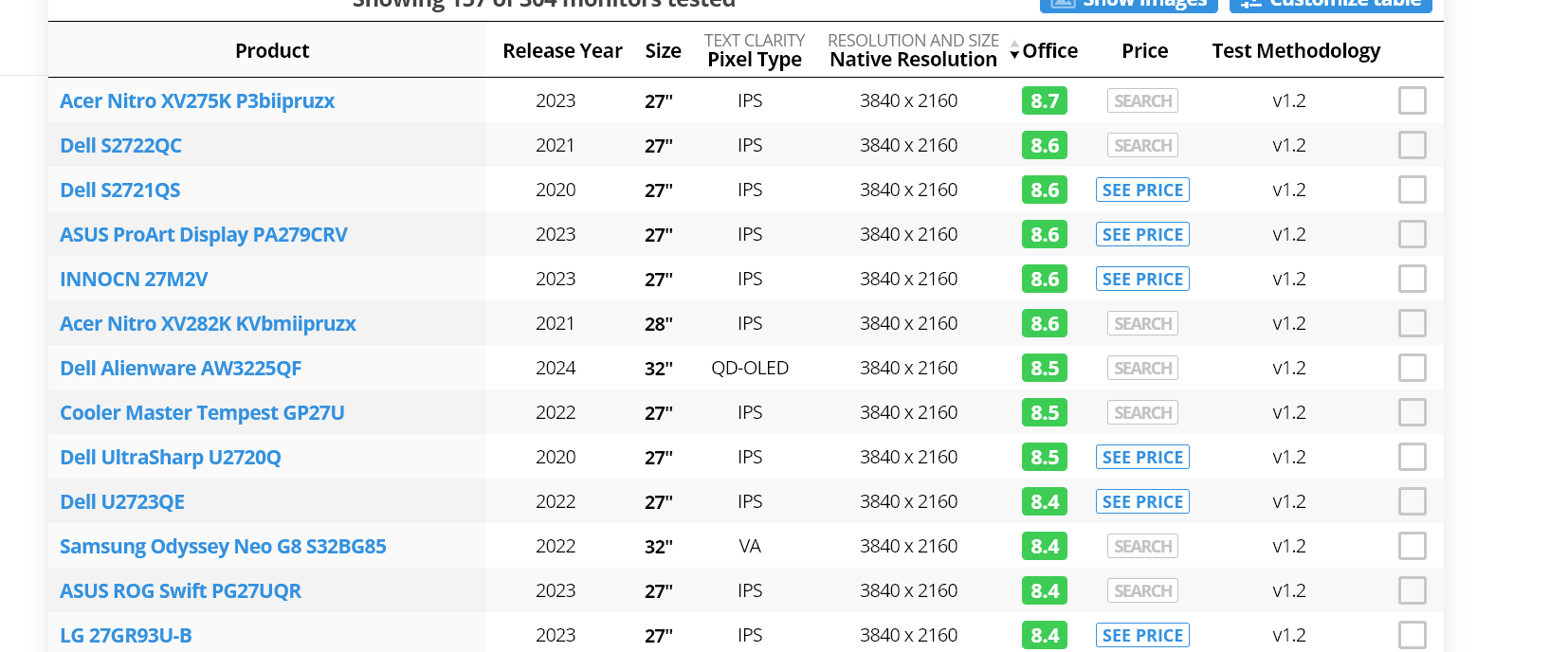Sort by Native Resolution column header
Screen dimensions: 1568x652
coord(913,59)
